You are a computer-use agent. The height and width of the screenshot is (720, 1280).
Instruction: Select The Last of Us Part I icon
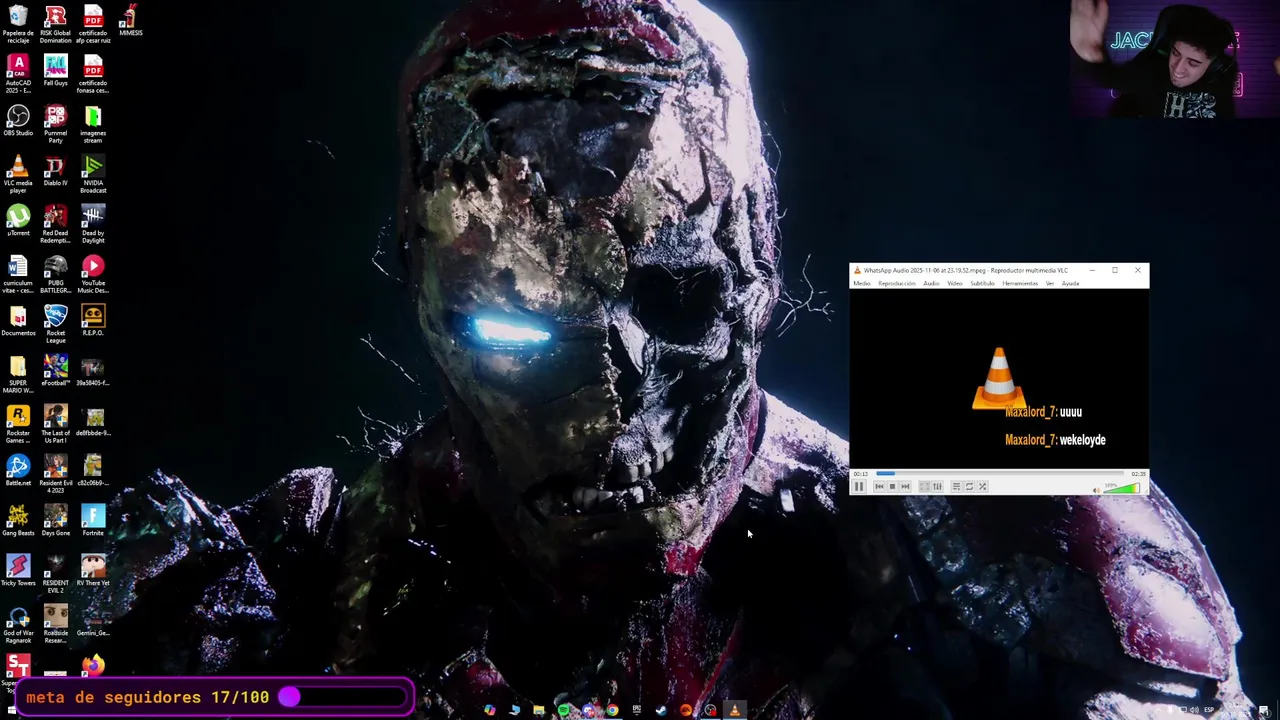pos(55,425)
